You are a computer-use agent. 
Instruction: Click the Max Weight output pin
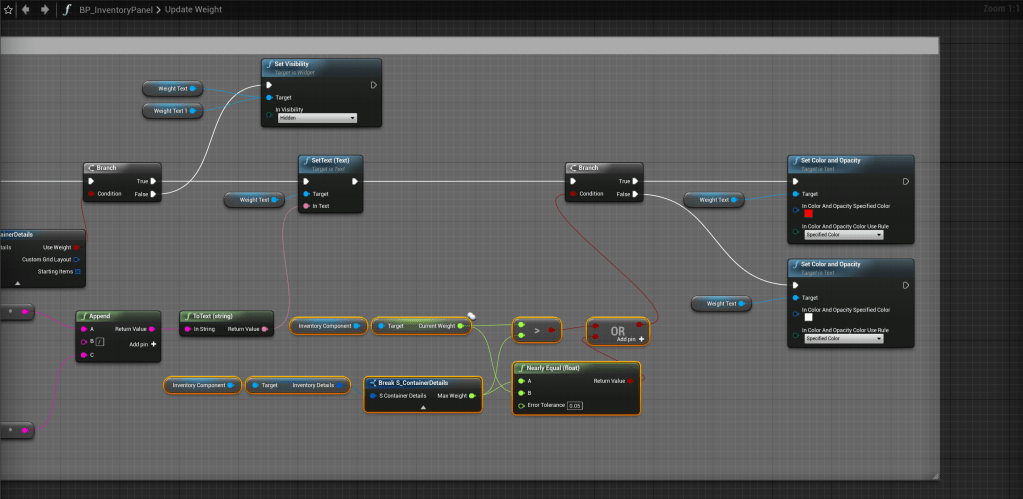(x=472, y=395)
